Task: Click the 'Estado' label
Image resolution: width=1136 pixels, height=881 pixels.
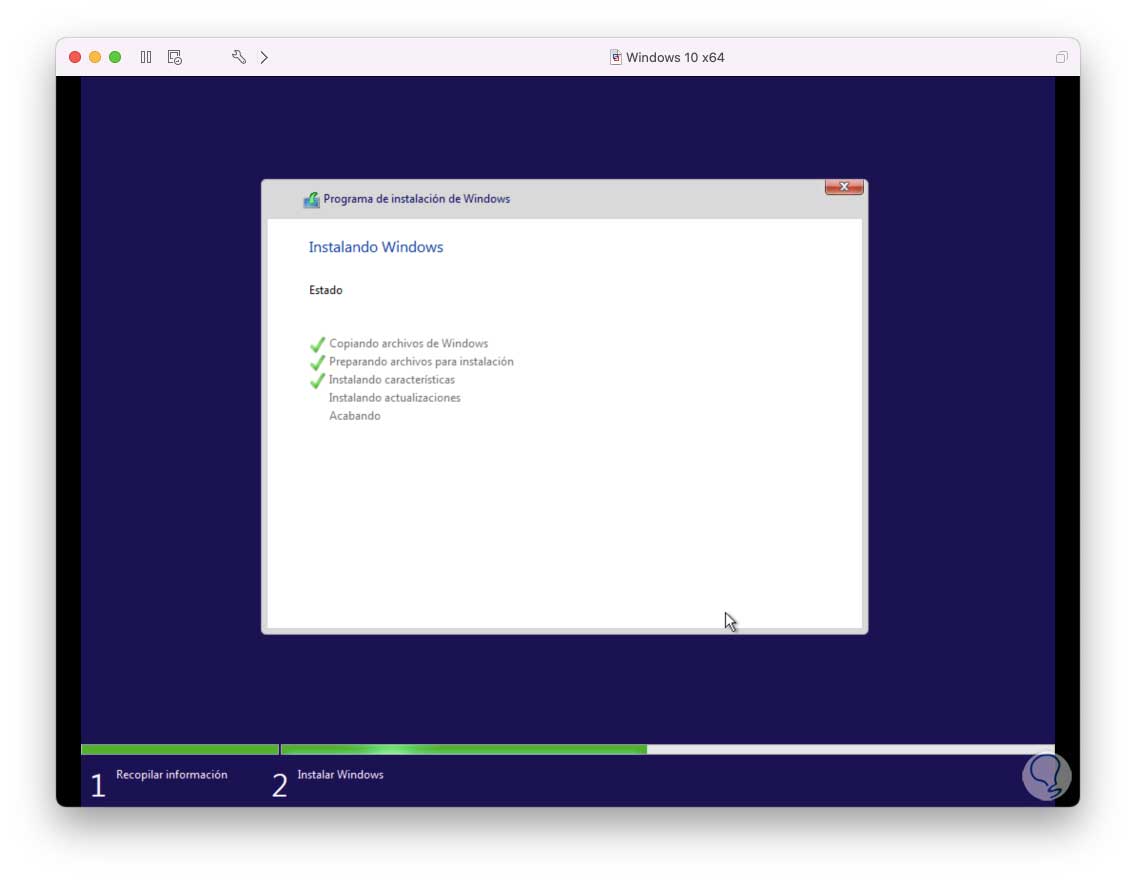Action: click(x=325, y=290)
